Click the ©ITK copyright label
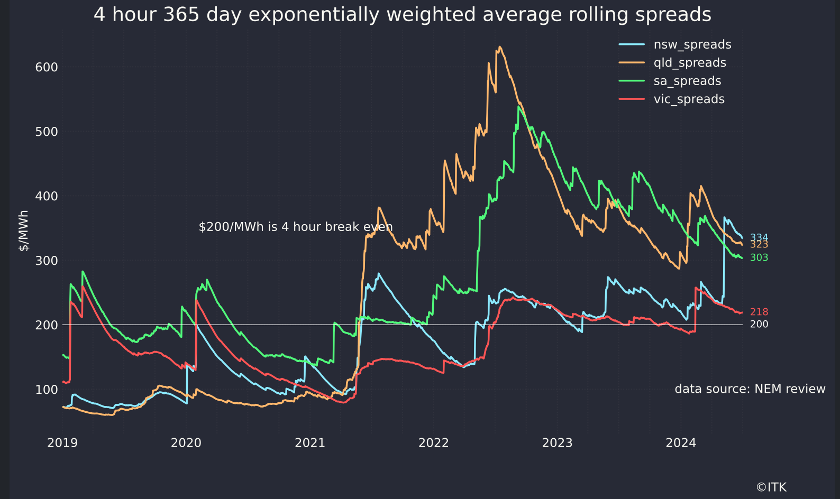This screenshot has width=840, height=500. [771, 487]
